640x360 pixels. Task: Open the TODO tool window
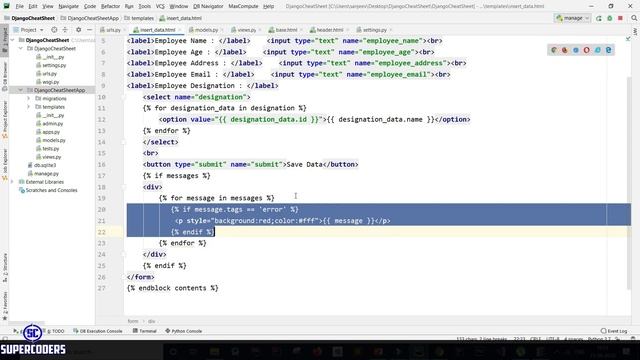coord(56,331)
